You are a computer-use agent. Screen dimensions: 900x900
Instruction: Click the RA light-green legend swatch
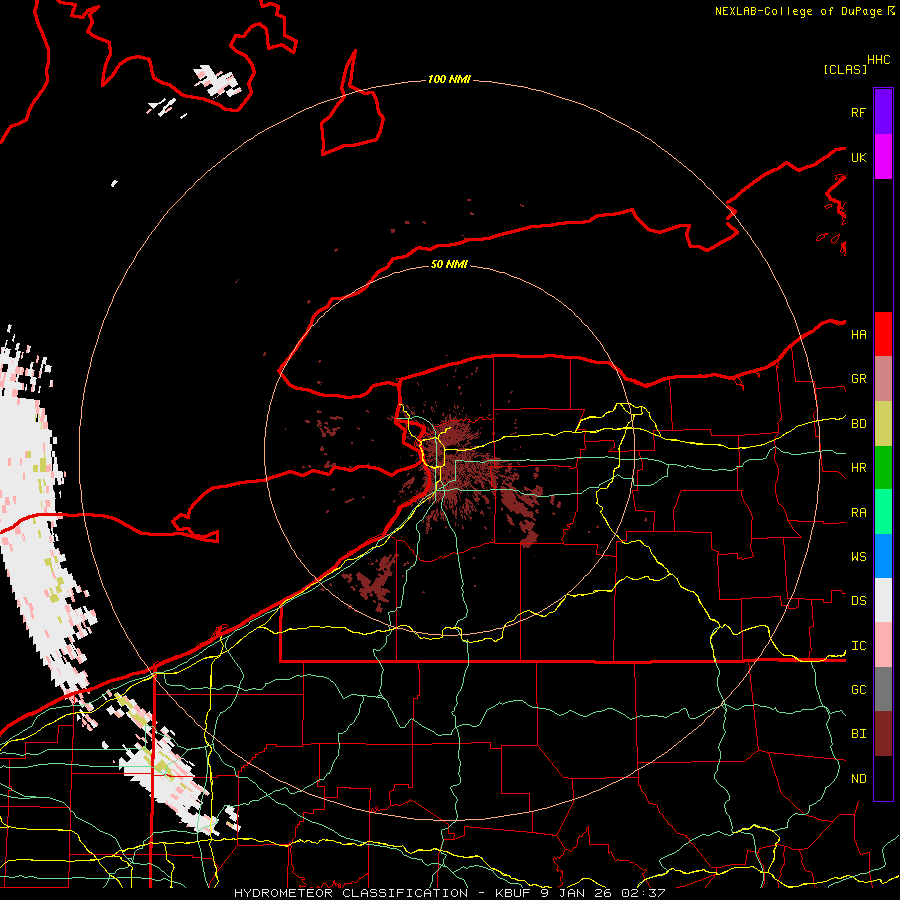click(x=883, y=512)
